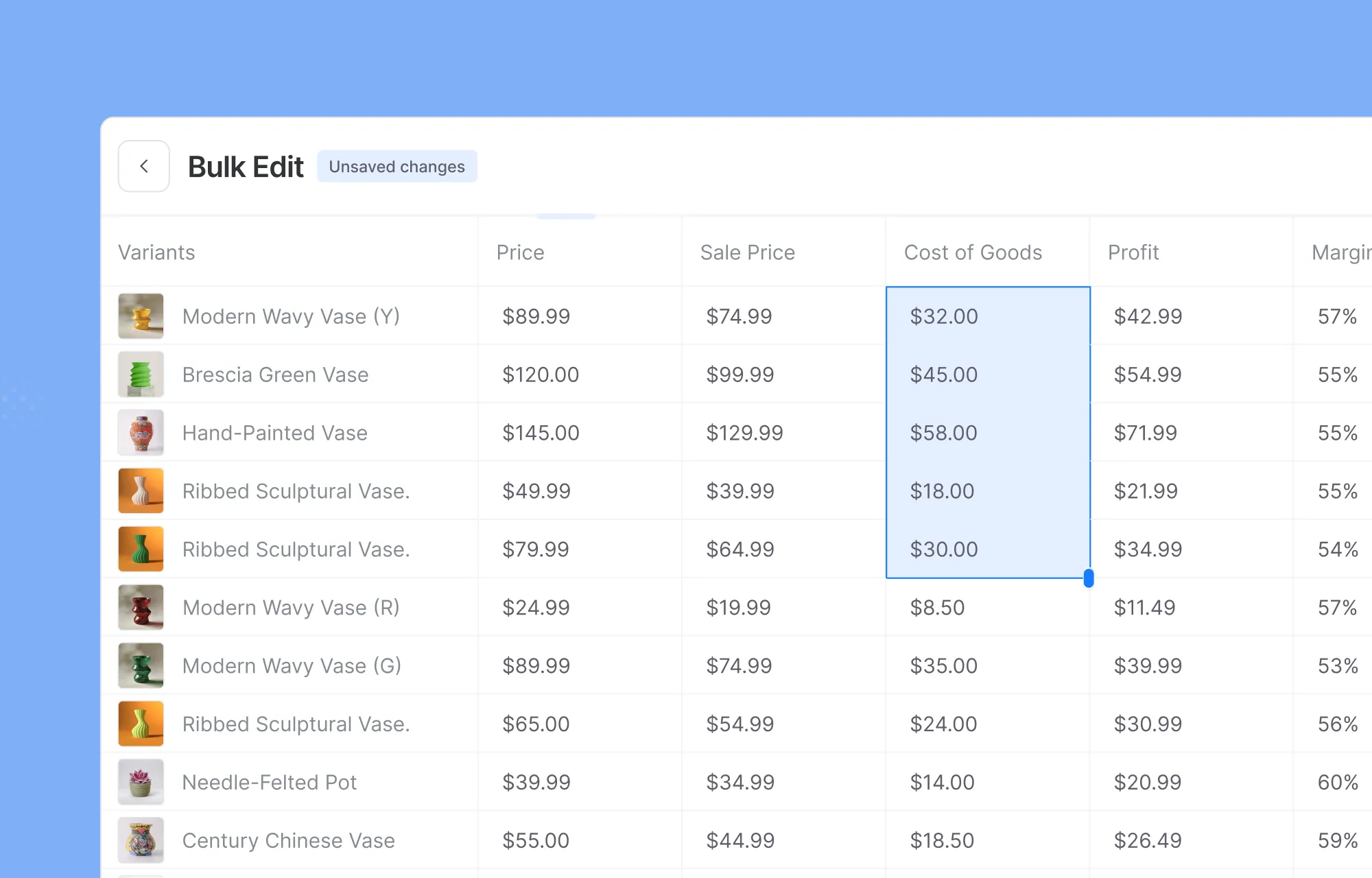This screenshot has width=1372, height=878.
Task: Click the $26.49 profit value
Action: point(1148,840)
